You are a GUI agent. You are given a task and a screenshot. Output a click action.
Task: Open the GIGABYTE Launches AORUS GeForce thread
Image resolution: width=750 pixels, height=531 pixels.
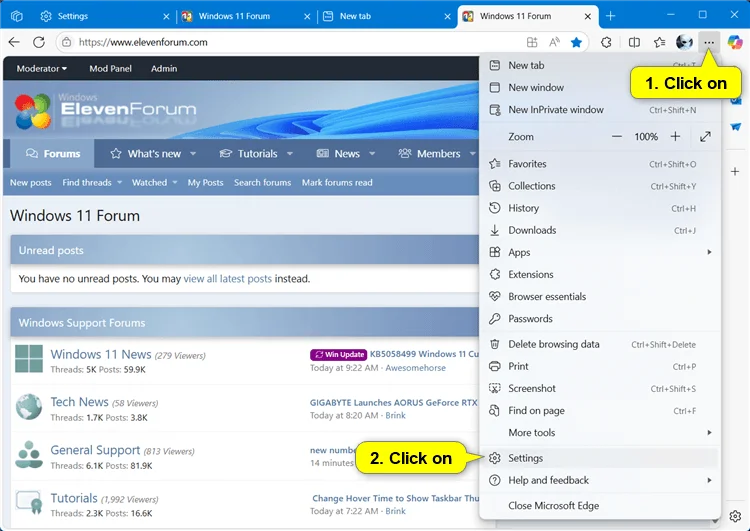[x=394, y=402]
